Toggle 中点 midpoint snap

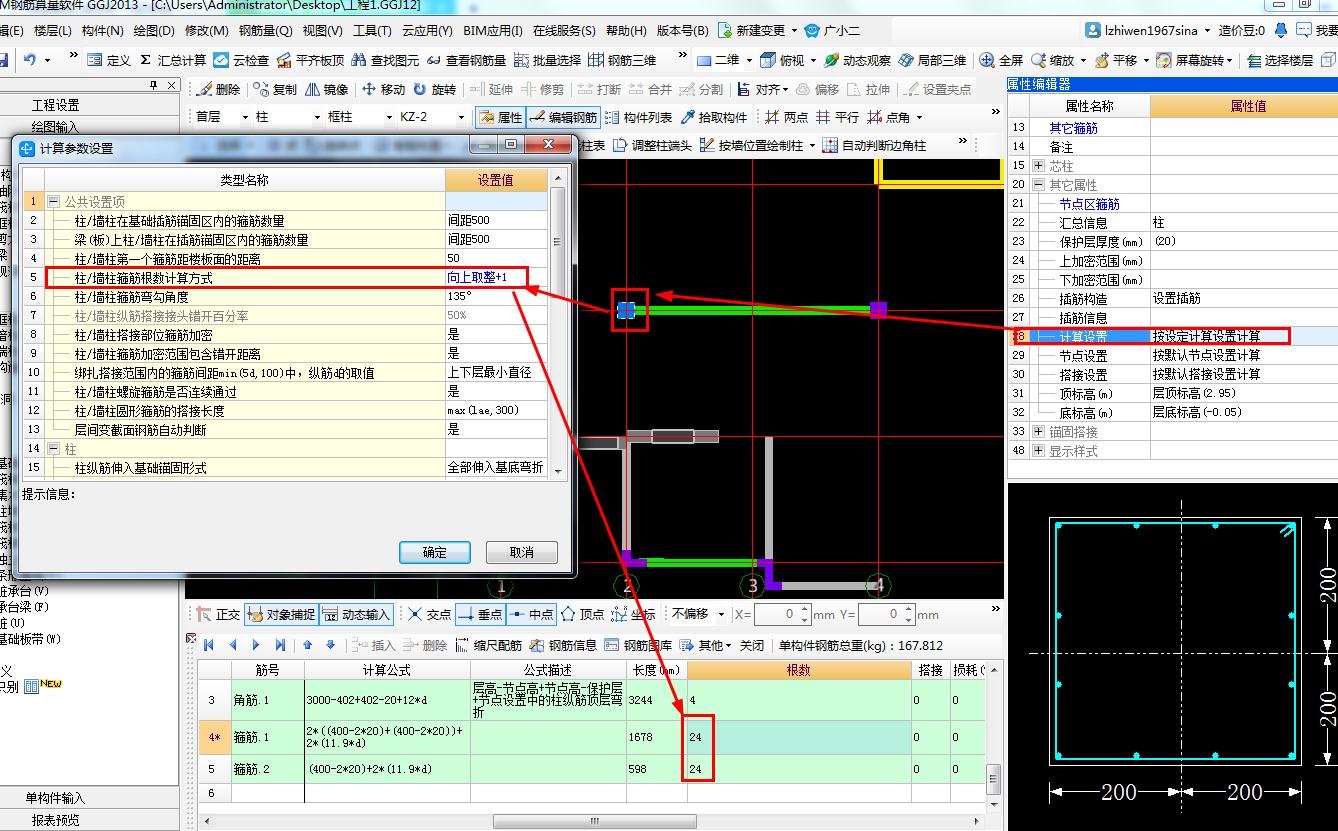click(531, 614)
